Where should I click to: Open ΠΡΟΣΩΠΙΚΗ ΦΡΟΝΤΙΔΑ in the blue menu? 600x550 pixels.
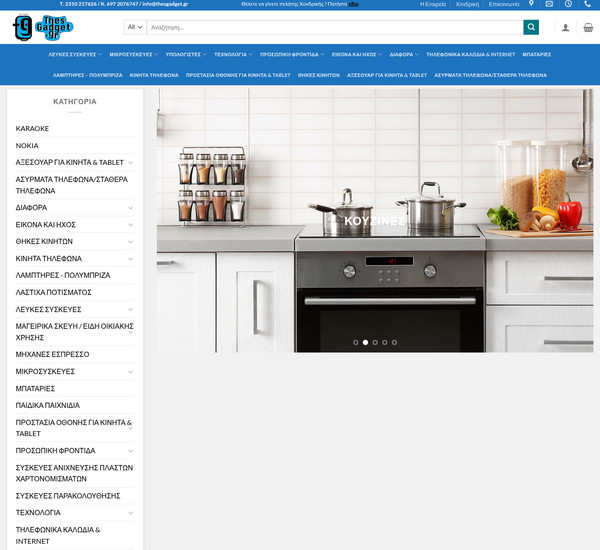(x=292, y=54)
